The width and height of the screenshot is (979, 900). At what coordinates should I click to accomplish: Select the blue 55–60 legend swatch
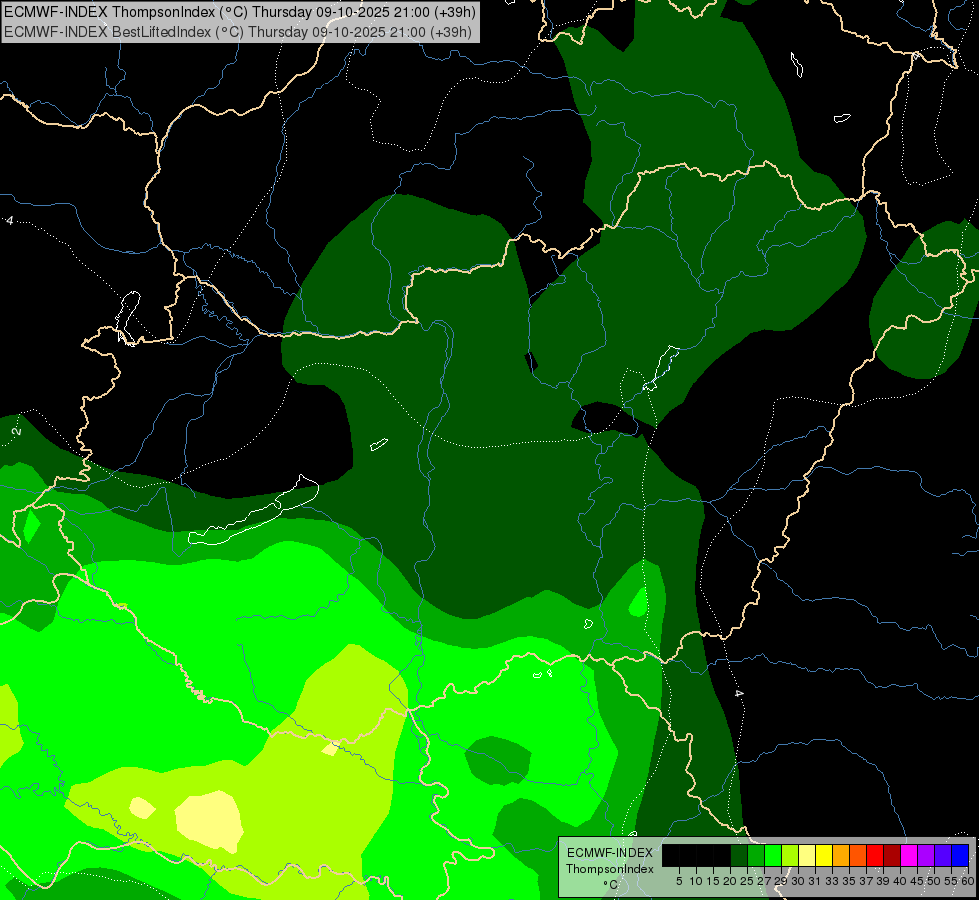tap(960, 855)
